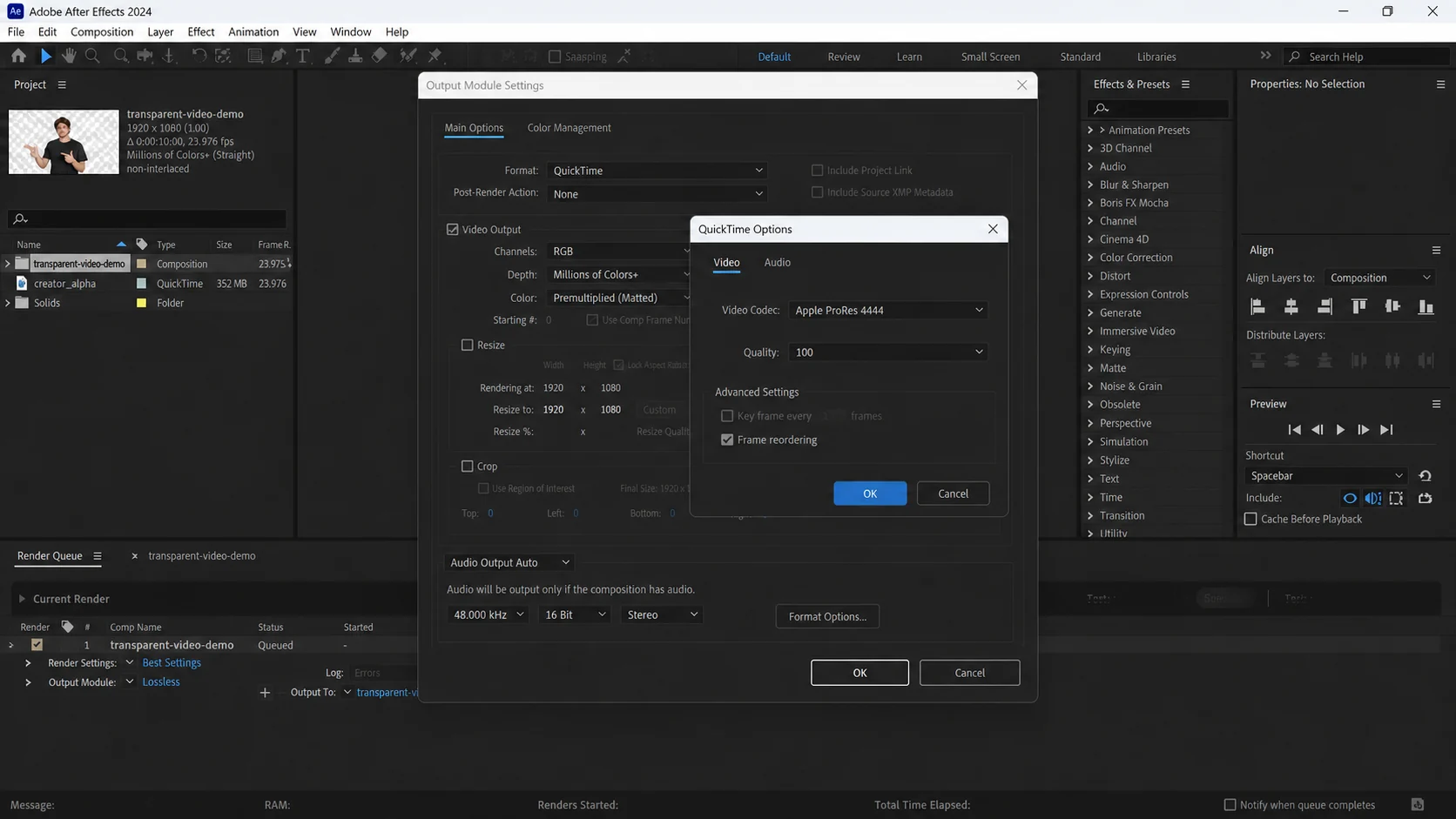Open the Composition menu
This screenshot has width=1456, height=819.
102,32
